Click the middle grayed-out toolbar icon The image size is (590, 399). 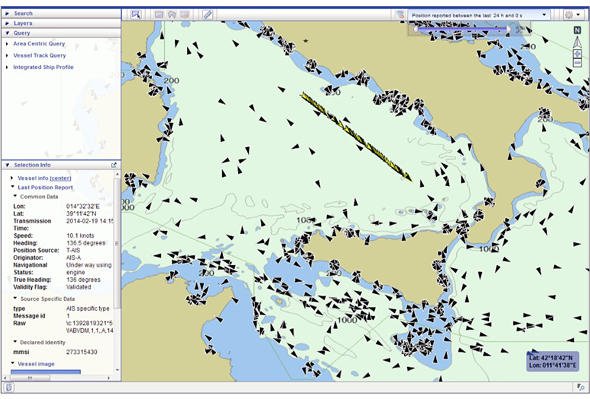tap(172, 15)
